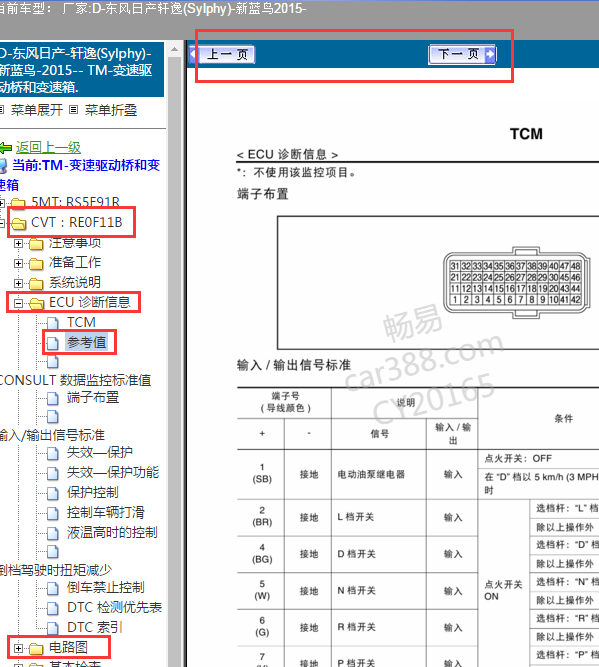Expand the 注意事项 tree node
599x667 pixels.
18,243
